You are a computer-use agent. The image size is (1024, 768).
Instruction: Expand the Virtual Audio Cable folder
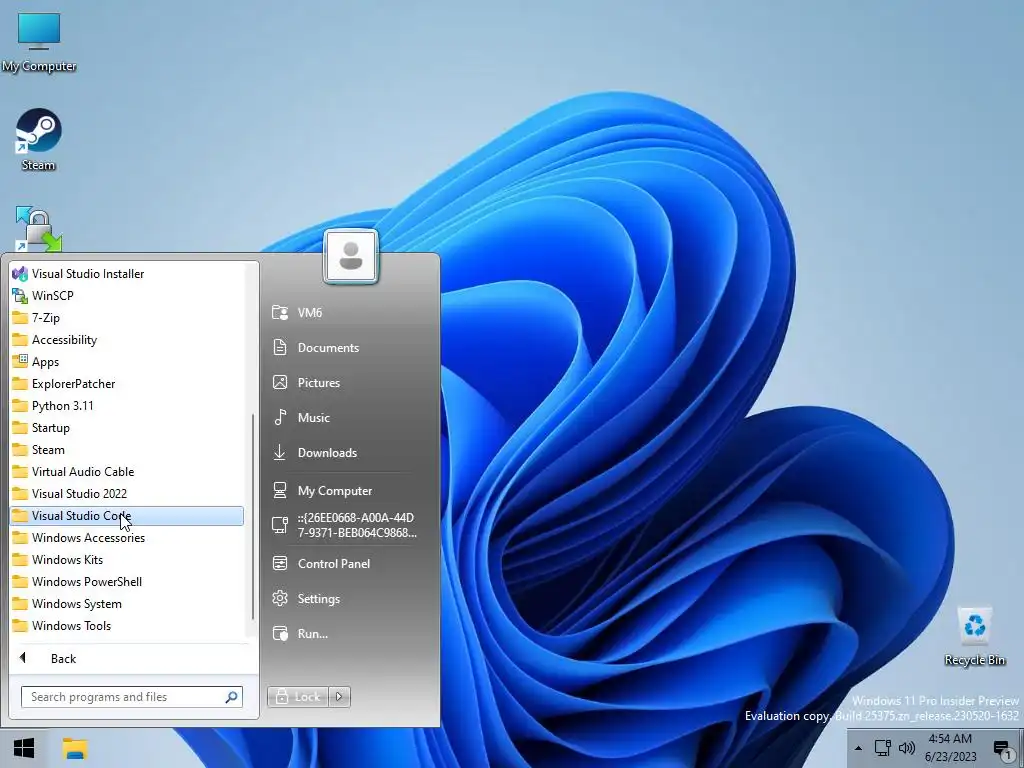tap(127, 472)
